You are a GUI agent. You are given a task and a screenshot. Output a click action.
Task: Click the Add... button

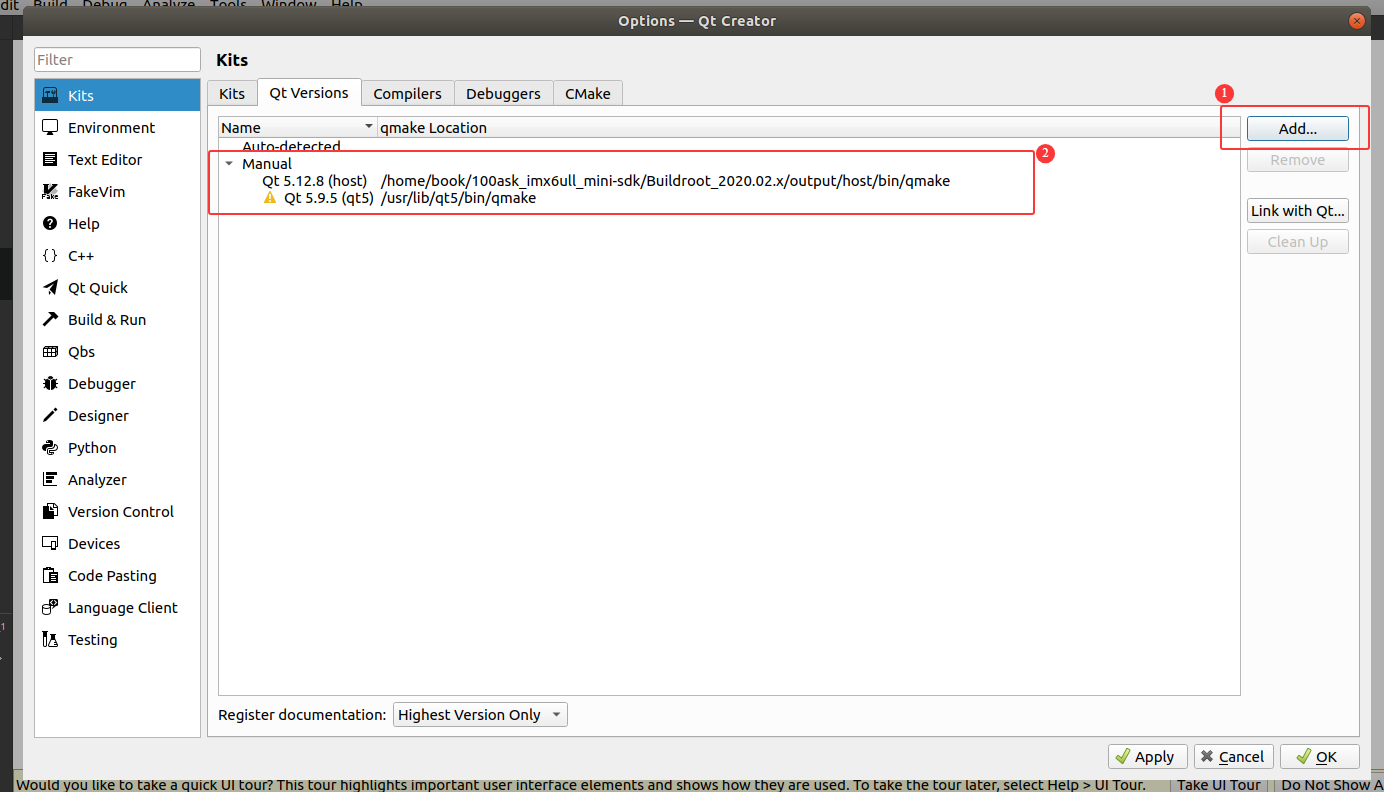1297,129
